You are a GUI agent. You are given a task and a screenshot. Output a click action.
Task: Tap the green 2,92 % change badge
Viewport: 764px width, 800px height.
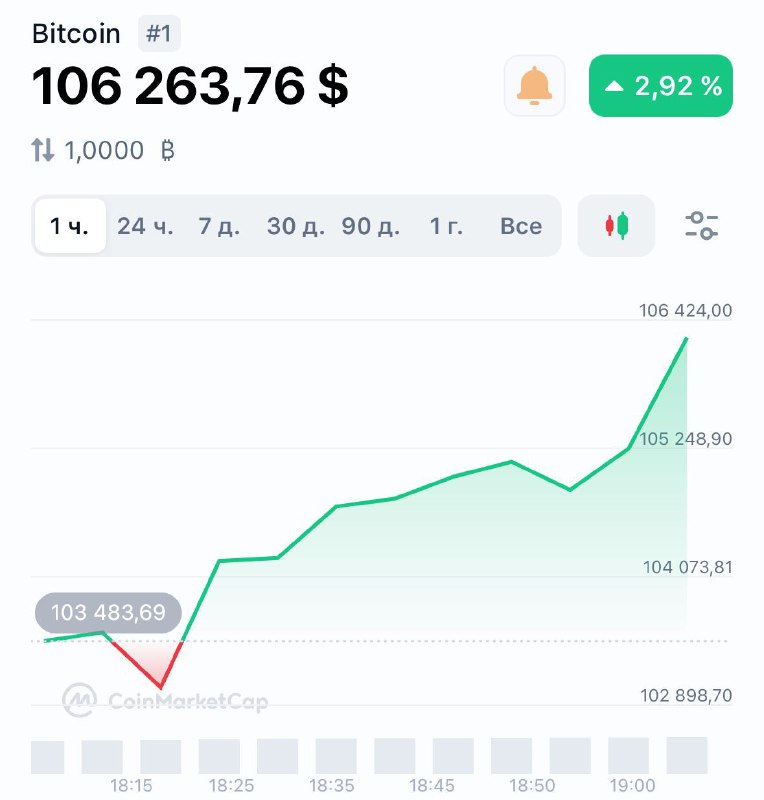pos(661,86)
